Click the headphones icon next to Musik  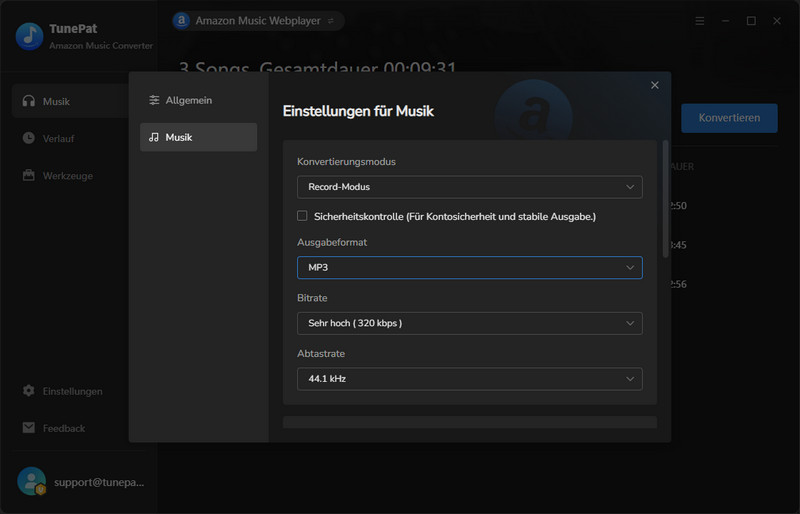tap(29, 101)
